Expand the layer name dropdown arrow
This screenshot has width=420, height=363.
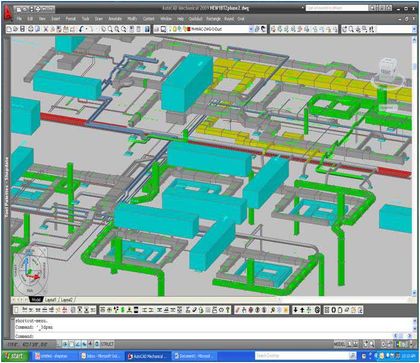coord(251,29)
